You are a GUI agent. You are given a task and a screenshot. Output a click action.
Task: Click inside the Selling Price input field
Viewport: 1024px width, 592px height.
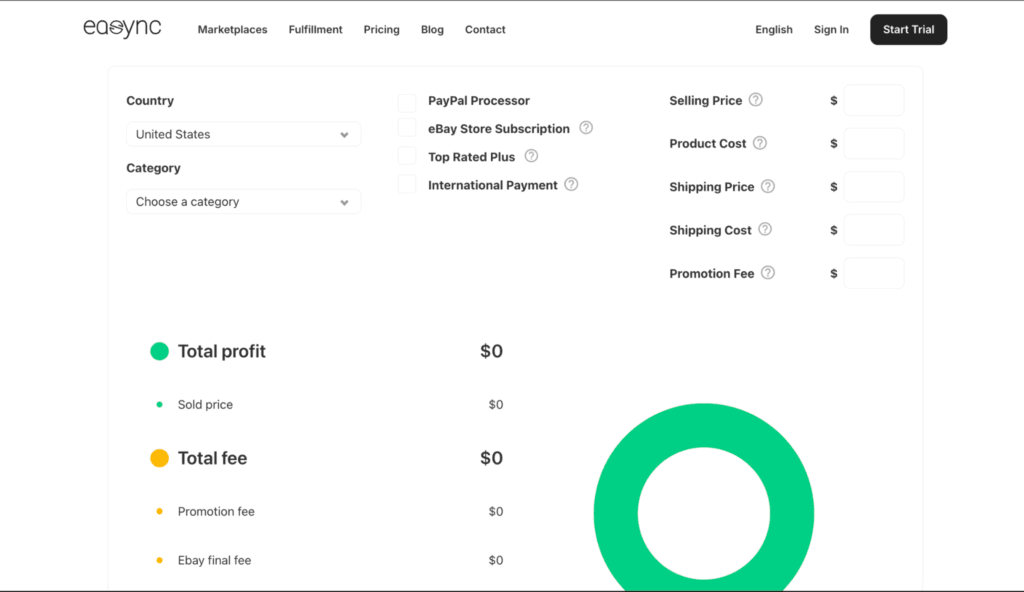[873, 100]
